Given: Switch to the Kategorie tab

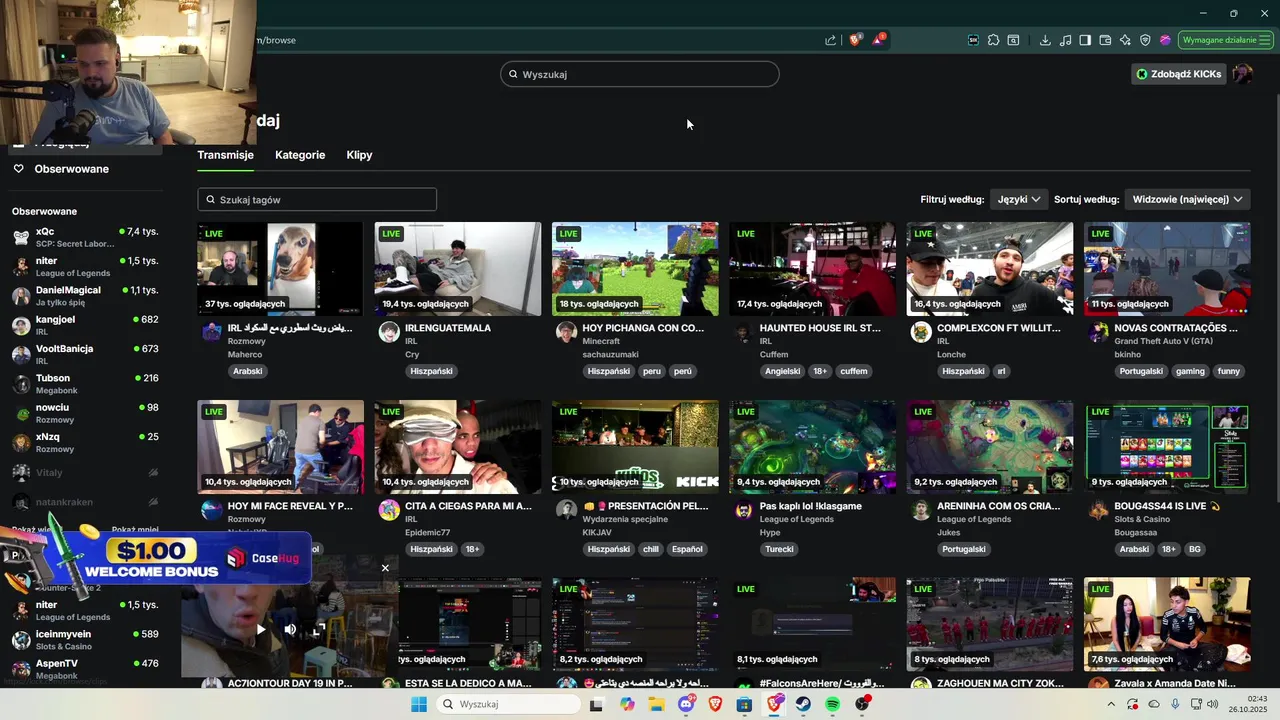Looking at the screenshot, I should [300, 155].
